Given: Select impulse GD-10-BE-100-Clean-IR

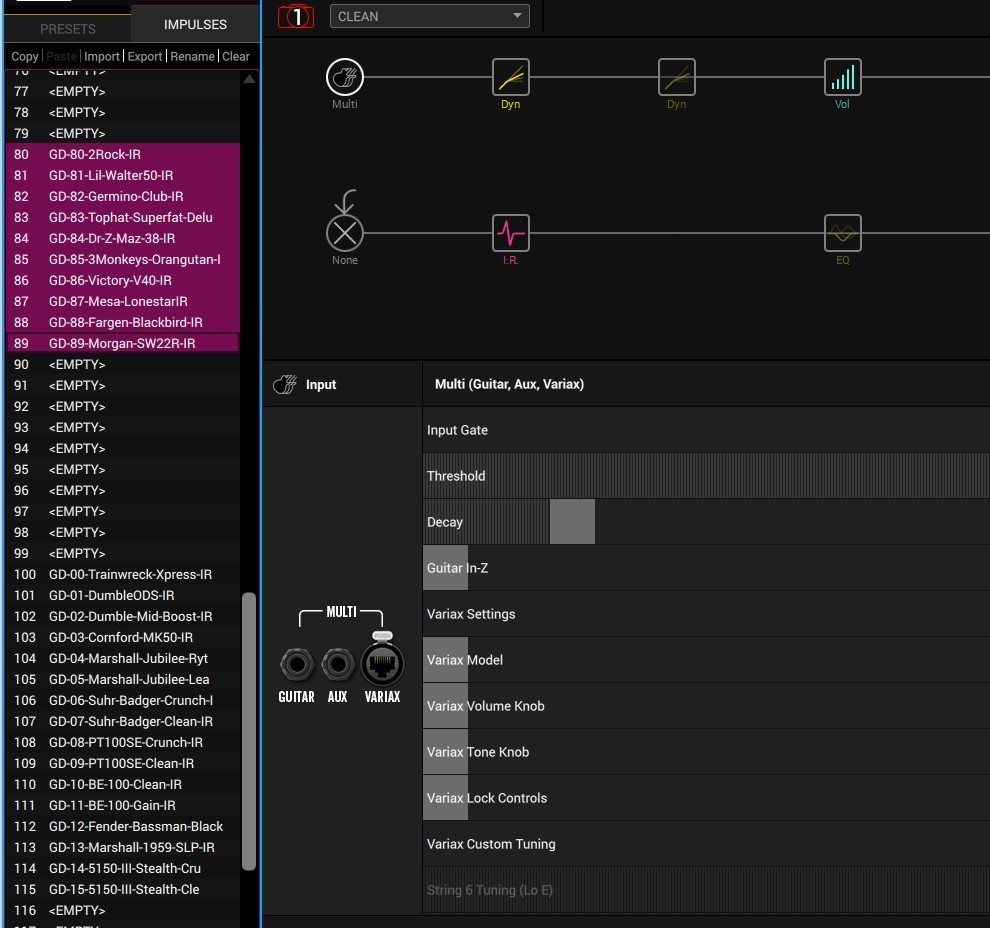Looking at the screenshot, I should click(122, 784).
